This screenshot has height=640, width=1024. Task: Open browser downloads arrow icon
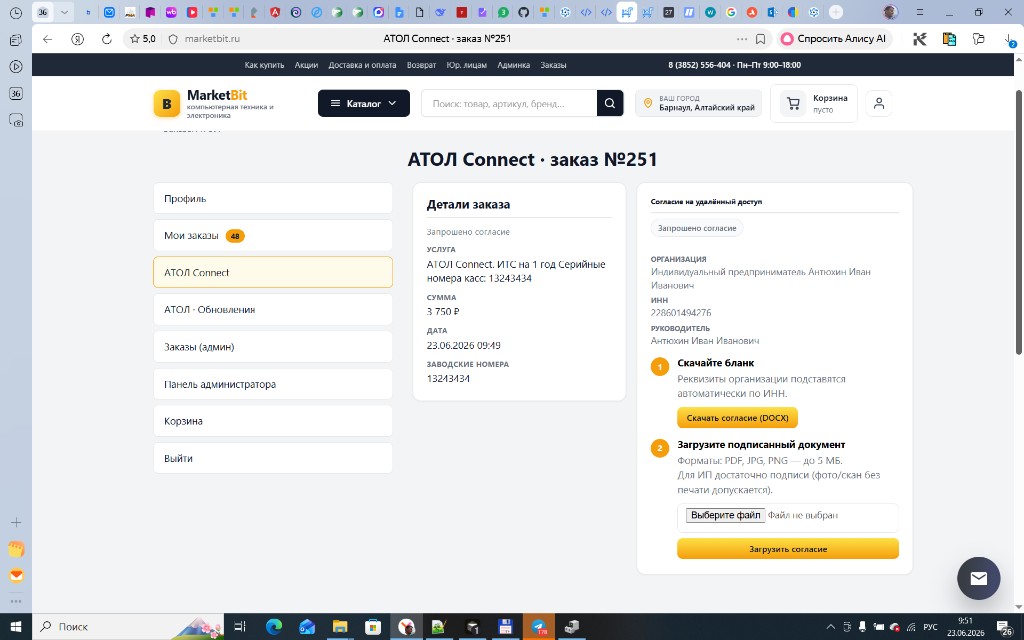click(1009, 39)
